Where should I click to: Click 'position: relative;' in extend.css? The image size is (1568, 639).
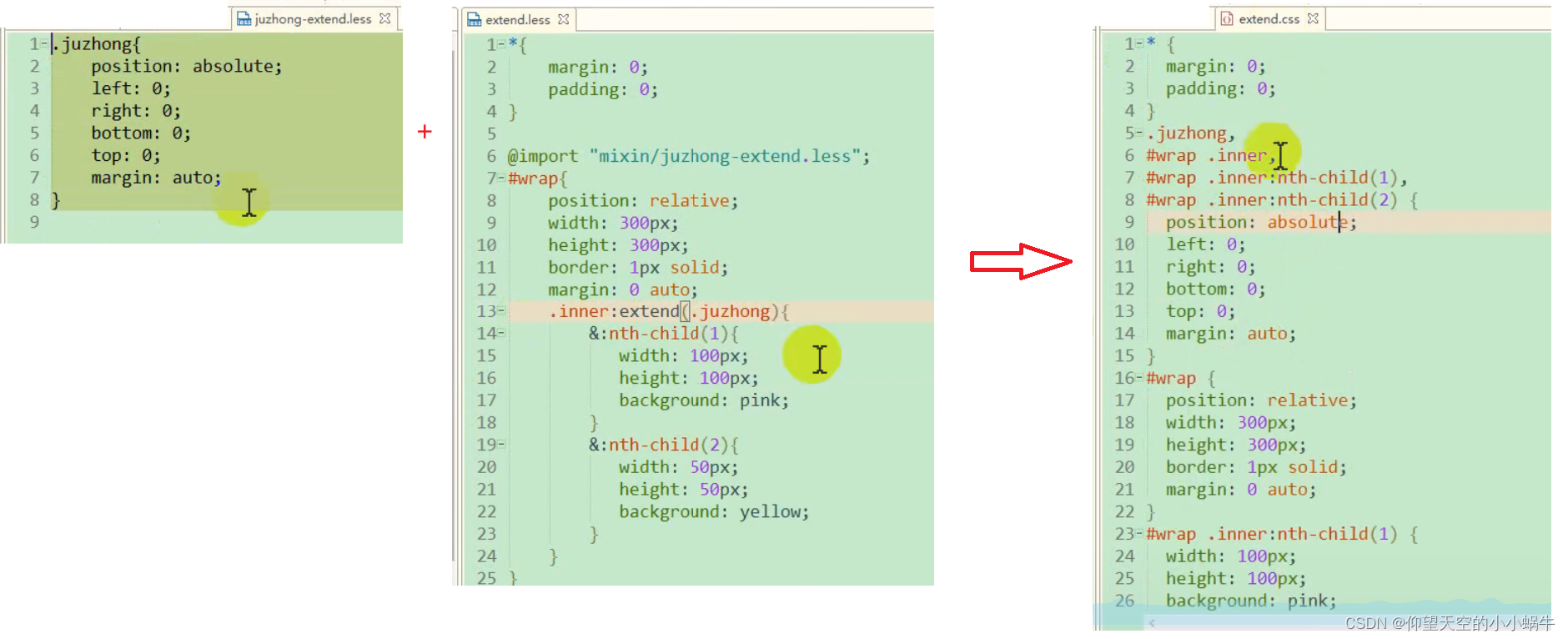click(x=1261, y=400)
